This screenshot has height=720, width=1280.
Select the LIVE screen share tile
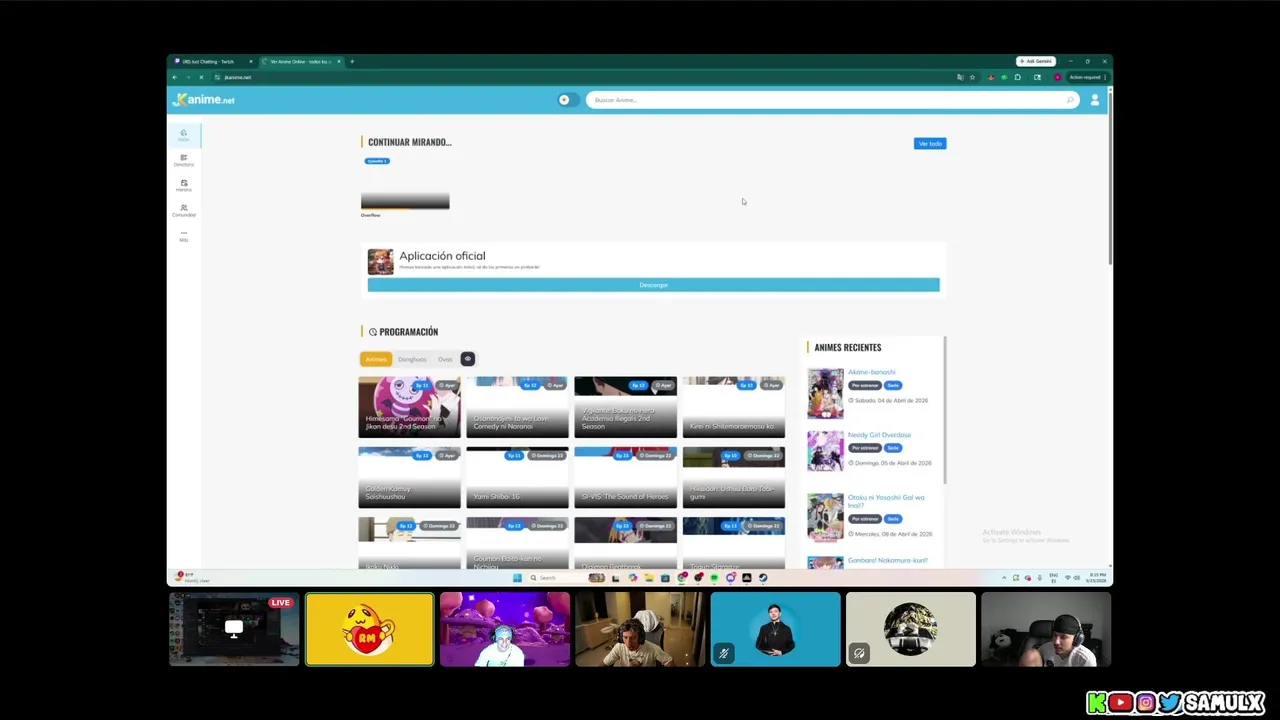coord(233,629)
